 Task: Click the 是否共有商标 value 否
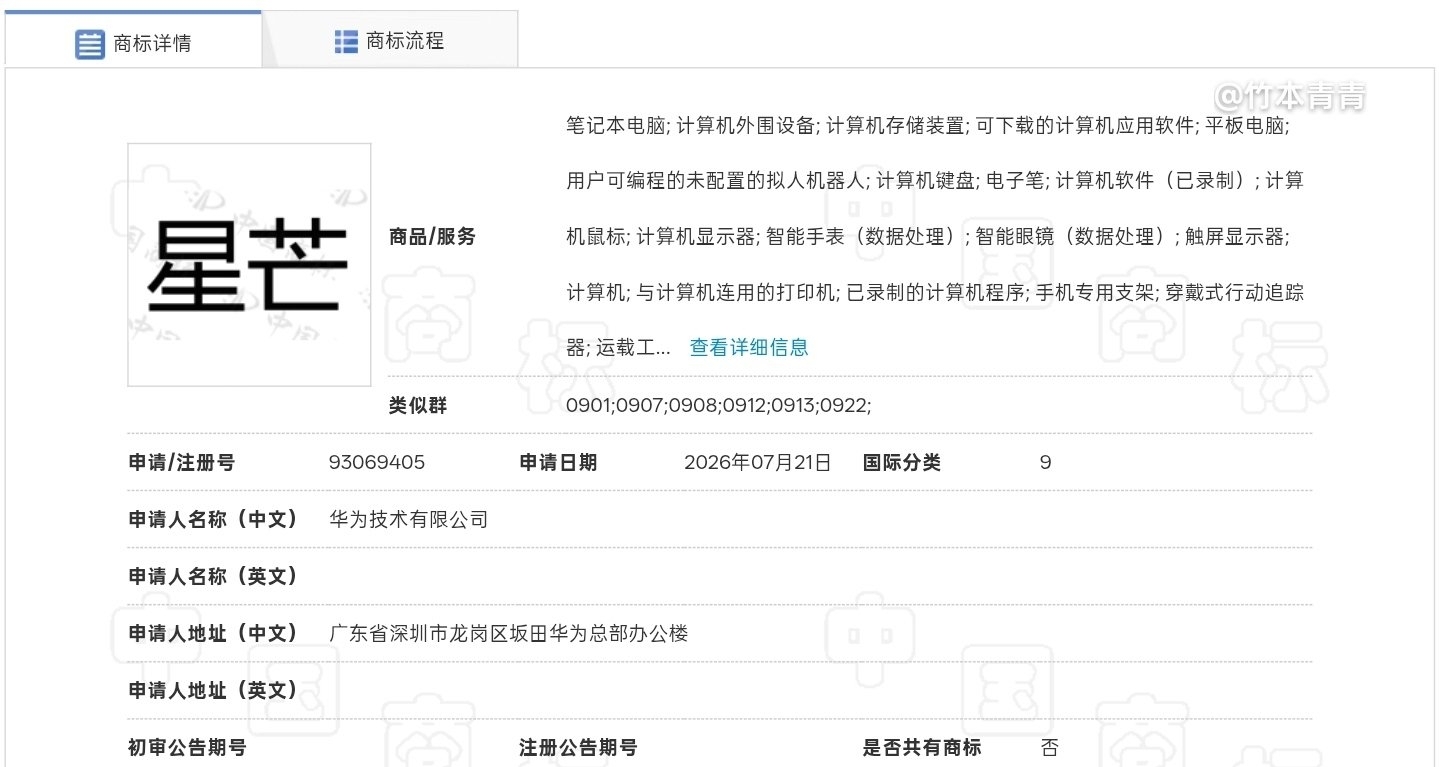[1049, 747]
